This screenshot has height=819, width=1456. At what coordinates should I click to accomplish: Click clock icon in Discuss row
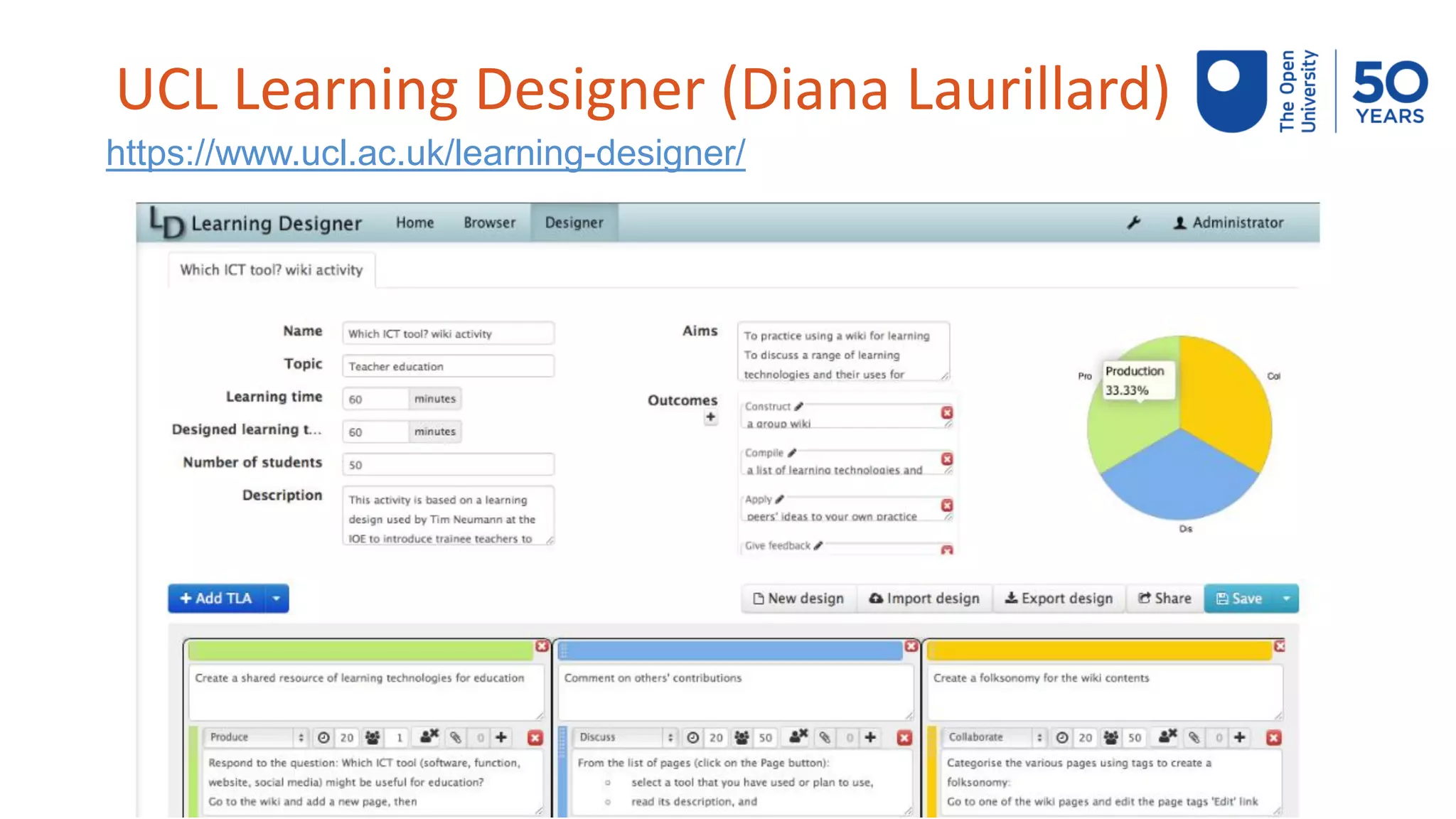[693, 738]
